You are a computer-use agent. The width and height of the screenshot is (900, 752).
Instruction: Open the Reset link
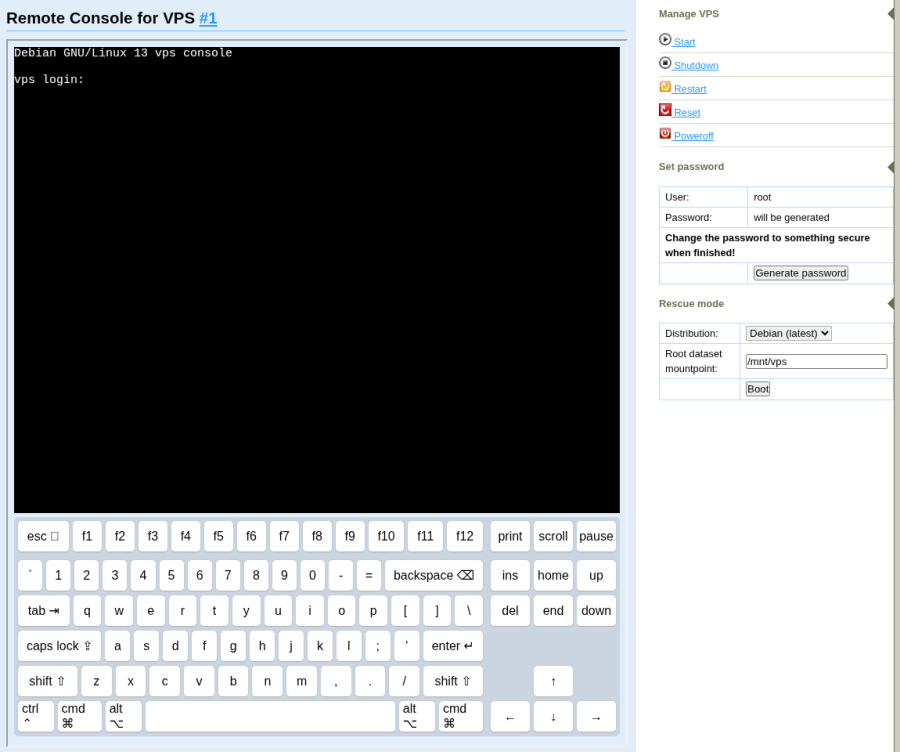tap(687, 113)
